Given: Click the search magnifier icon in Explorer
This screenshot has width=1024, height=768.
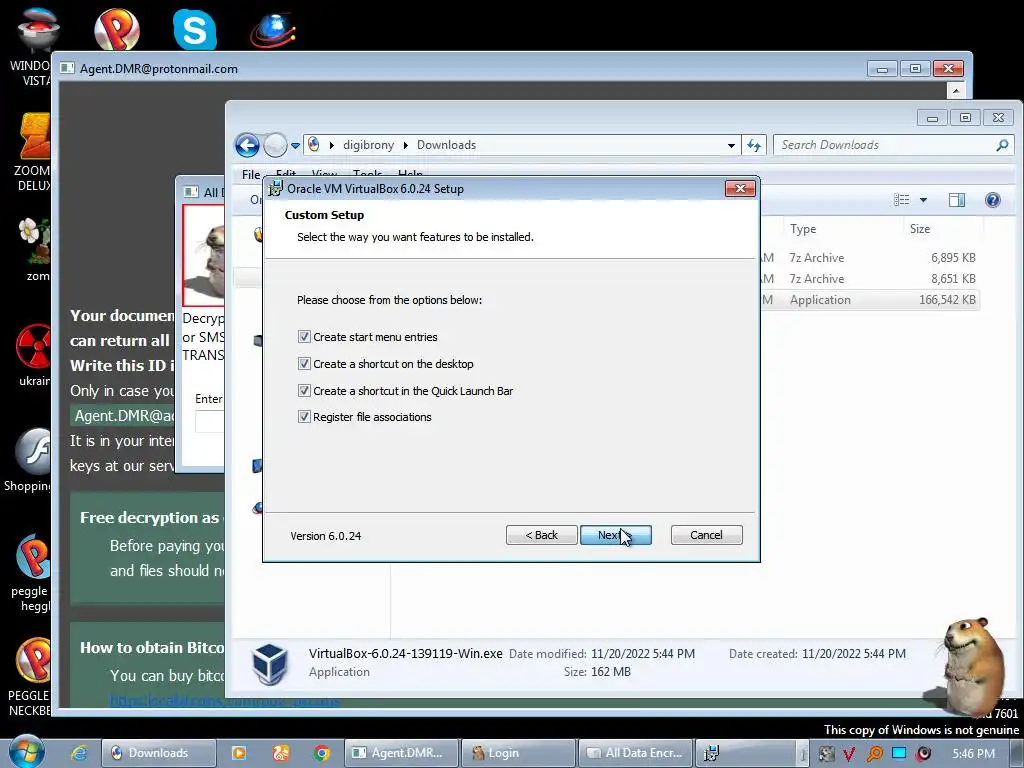Looking at the screenshot, I should pyautogui.click(x=1002, y=145).
